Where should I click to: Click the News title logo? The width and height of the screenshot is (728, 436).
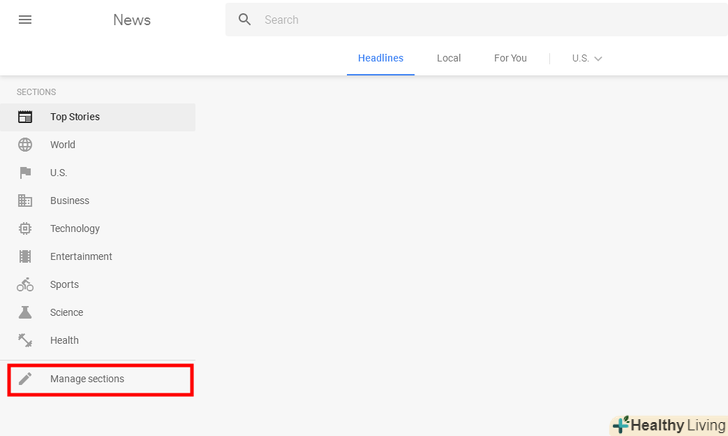point(133,20)
